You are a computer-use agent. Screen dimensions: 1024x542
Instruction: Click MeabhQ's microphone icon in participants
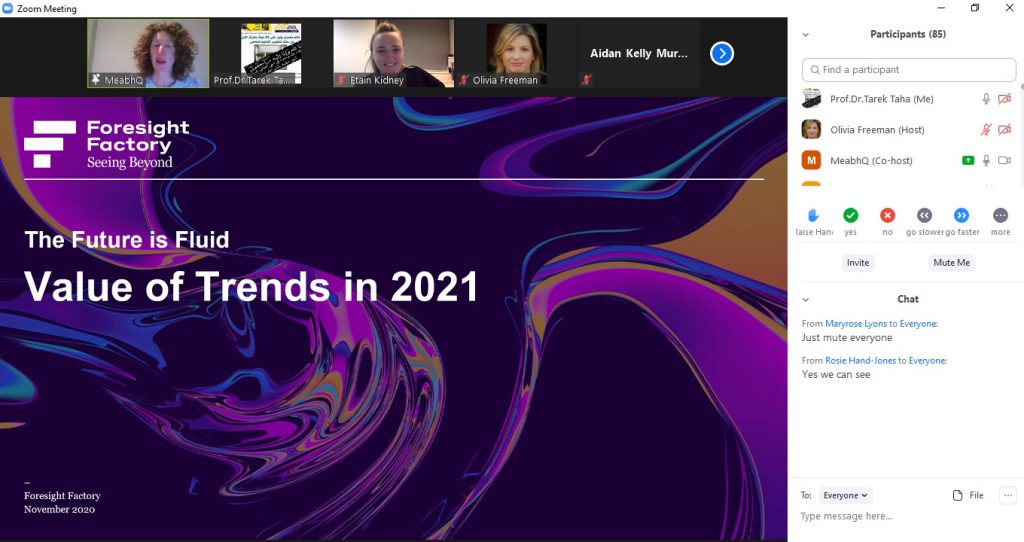tap(986, 160)
